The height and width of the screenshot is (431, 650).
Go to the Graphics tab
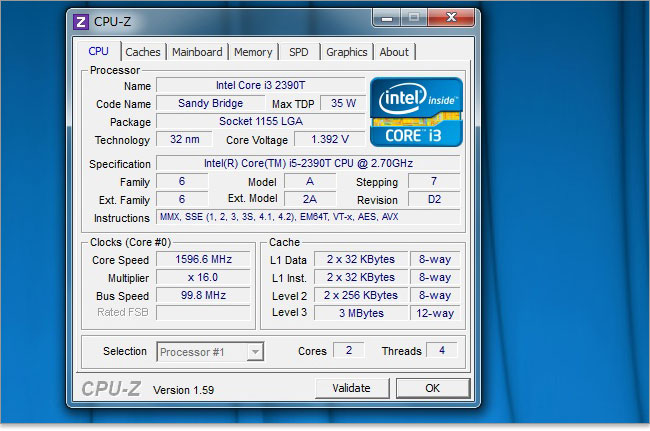tap(347, 52)
